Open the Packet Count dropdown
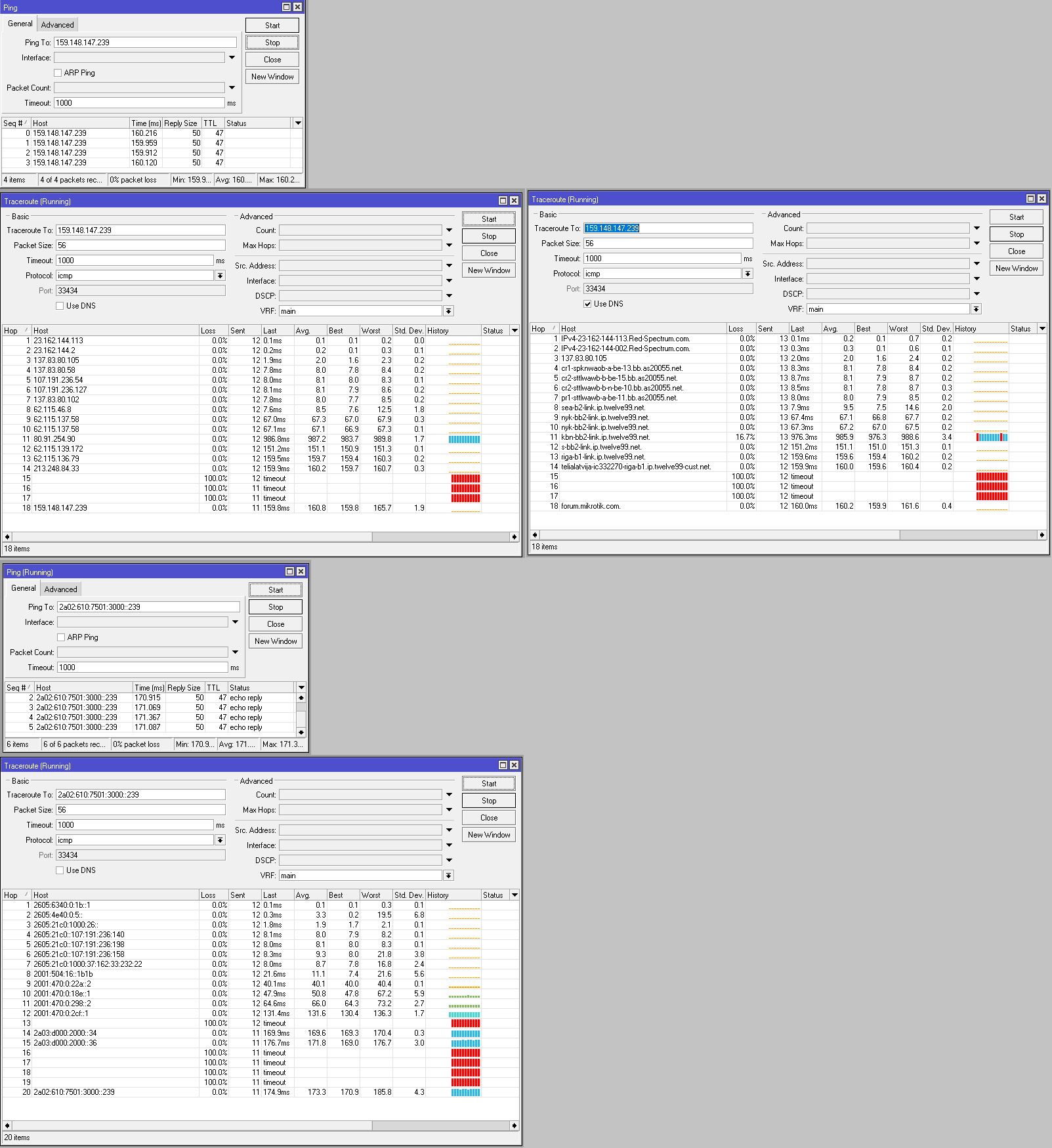1052x1148 pixels. click(232, 87)
